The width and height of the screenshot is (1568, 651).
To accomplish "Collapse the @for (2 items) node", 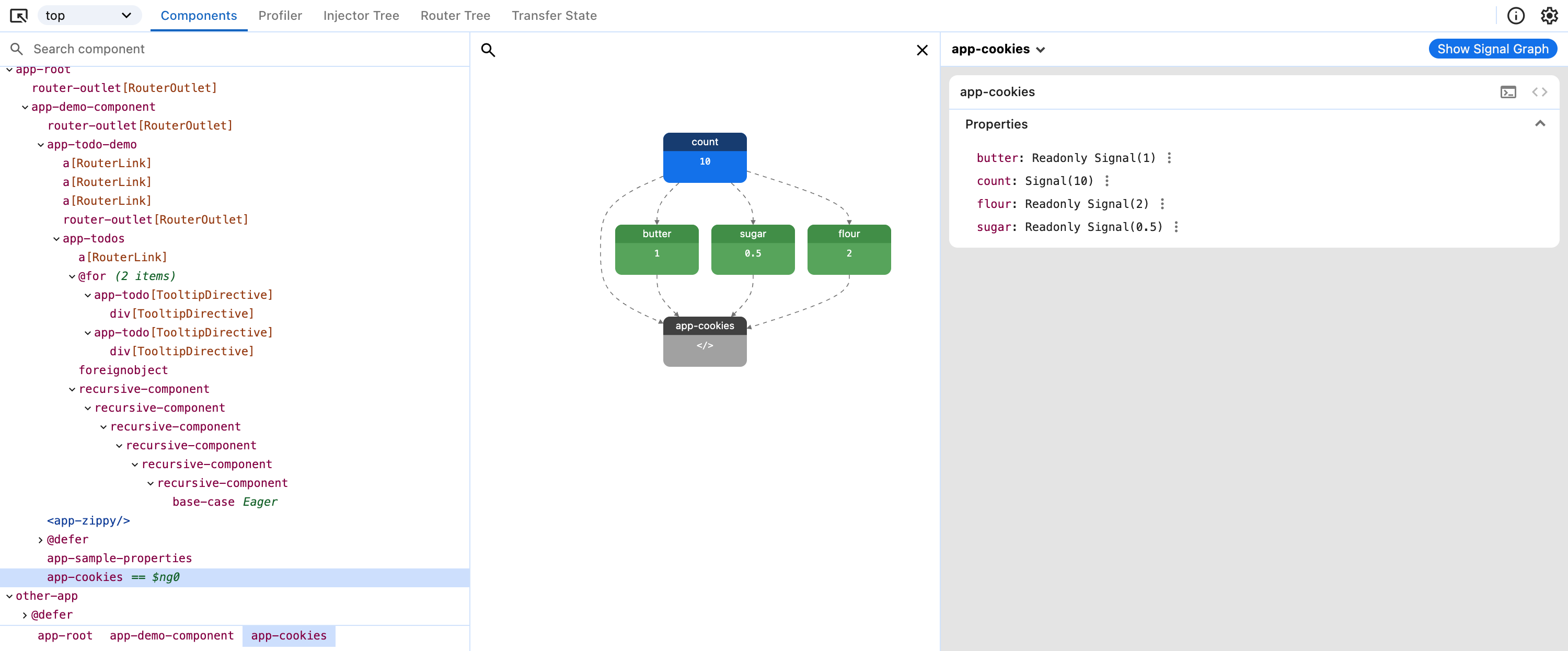I will (x=72, y=277).
